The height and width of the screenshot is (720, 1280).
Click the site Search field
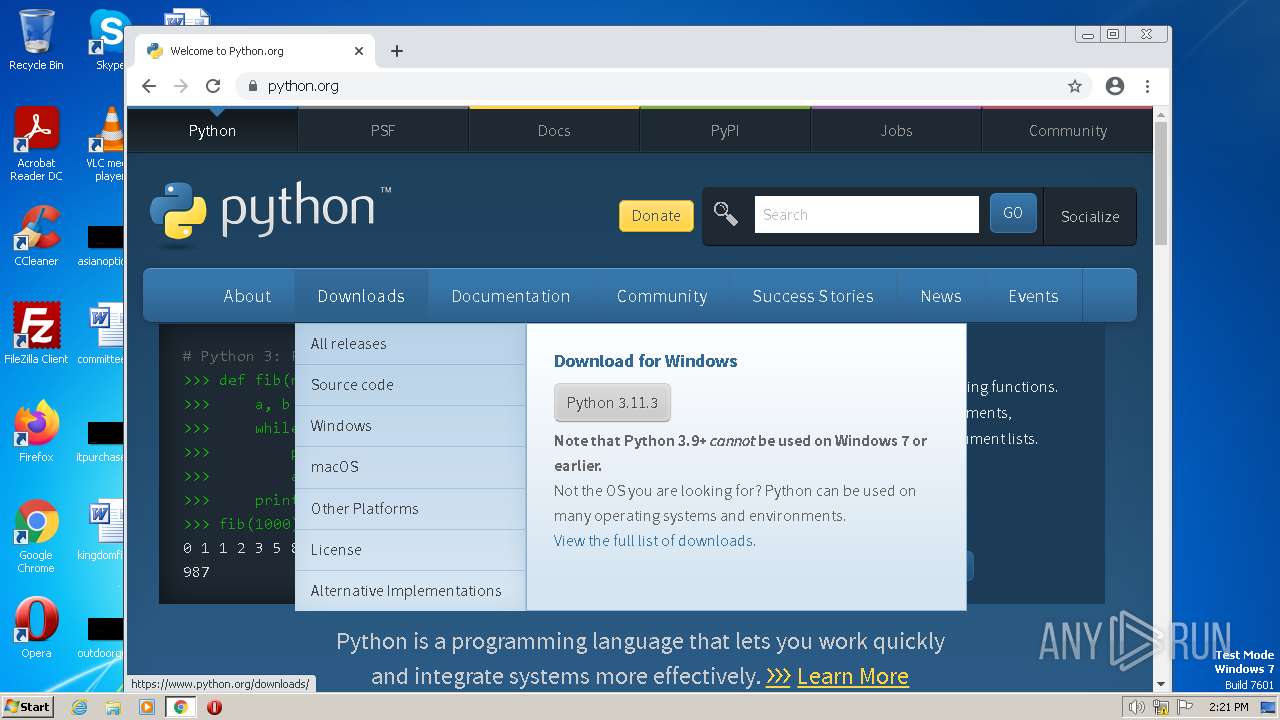866,214
